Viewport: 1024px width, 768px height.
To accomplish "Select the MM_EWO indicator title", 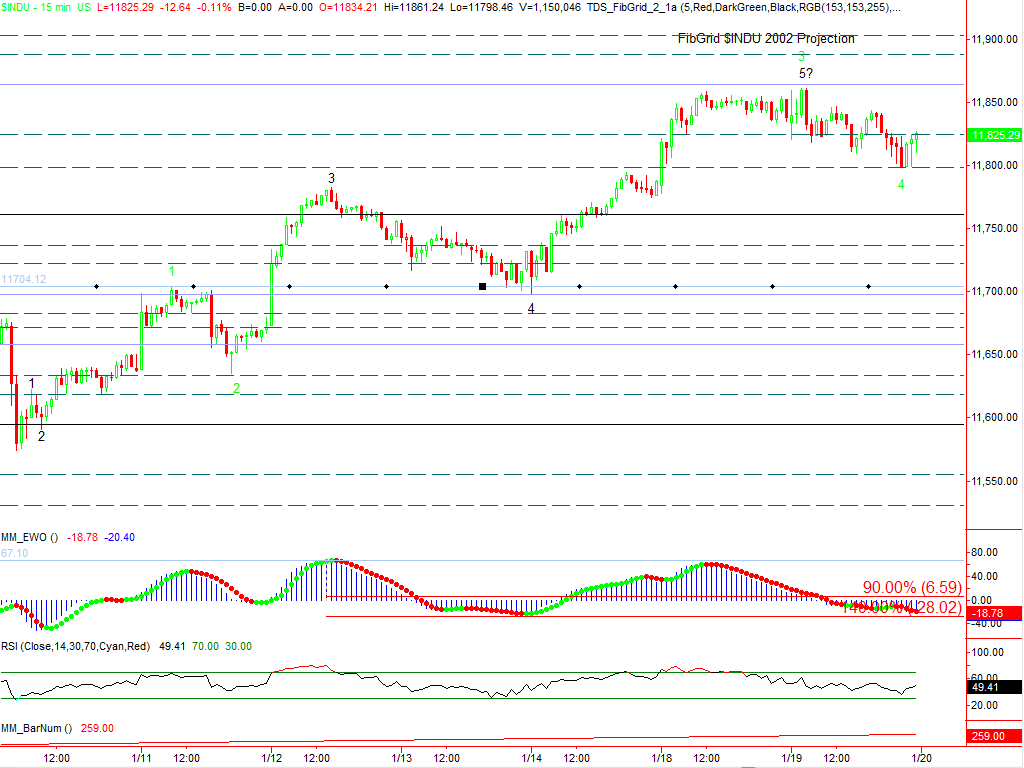I will click(30, 537).
